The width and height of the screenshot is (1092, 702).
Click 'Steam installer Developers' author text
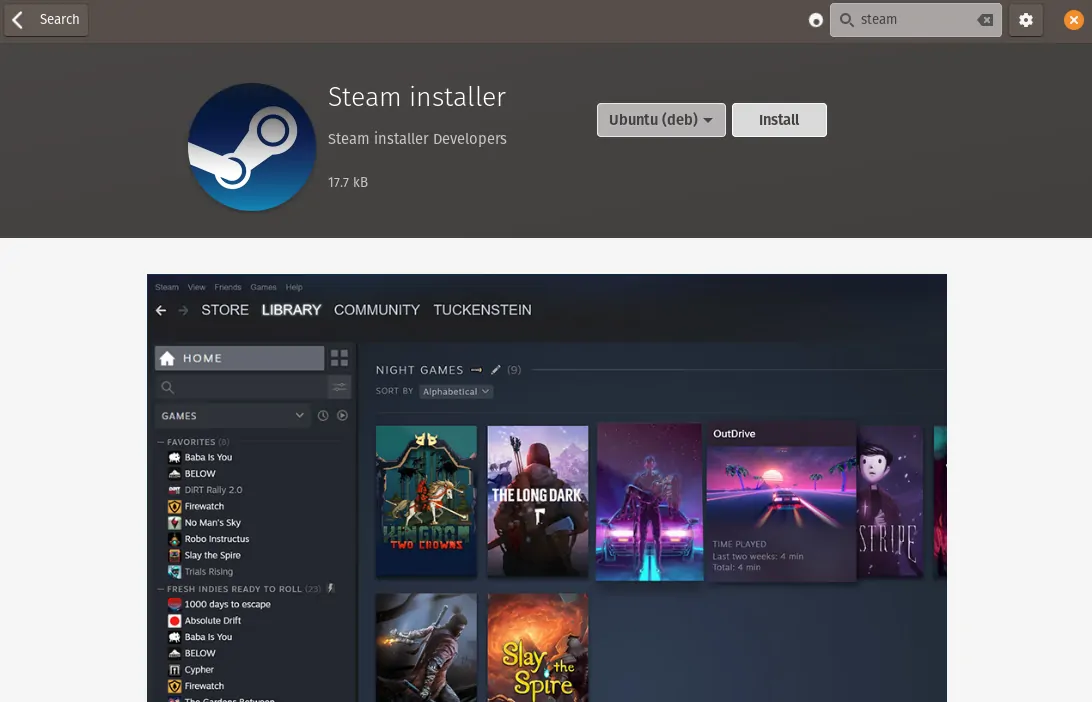(x=417, y=139)
